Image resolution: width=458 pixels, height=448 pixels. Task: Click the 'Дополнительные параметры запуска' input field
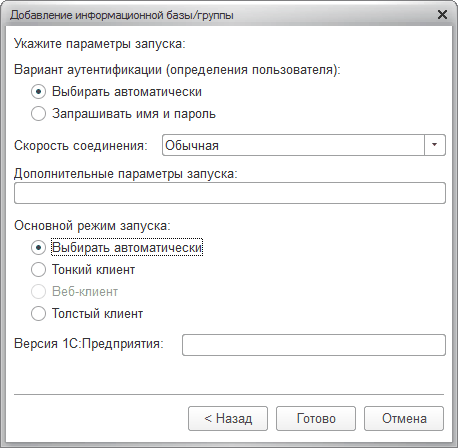point(230,193)
